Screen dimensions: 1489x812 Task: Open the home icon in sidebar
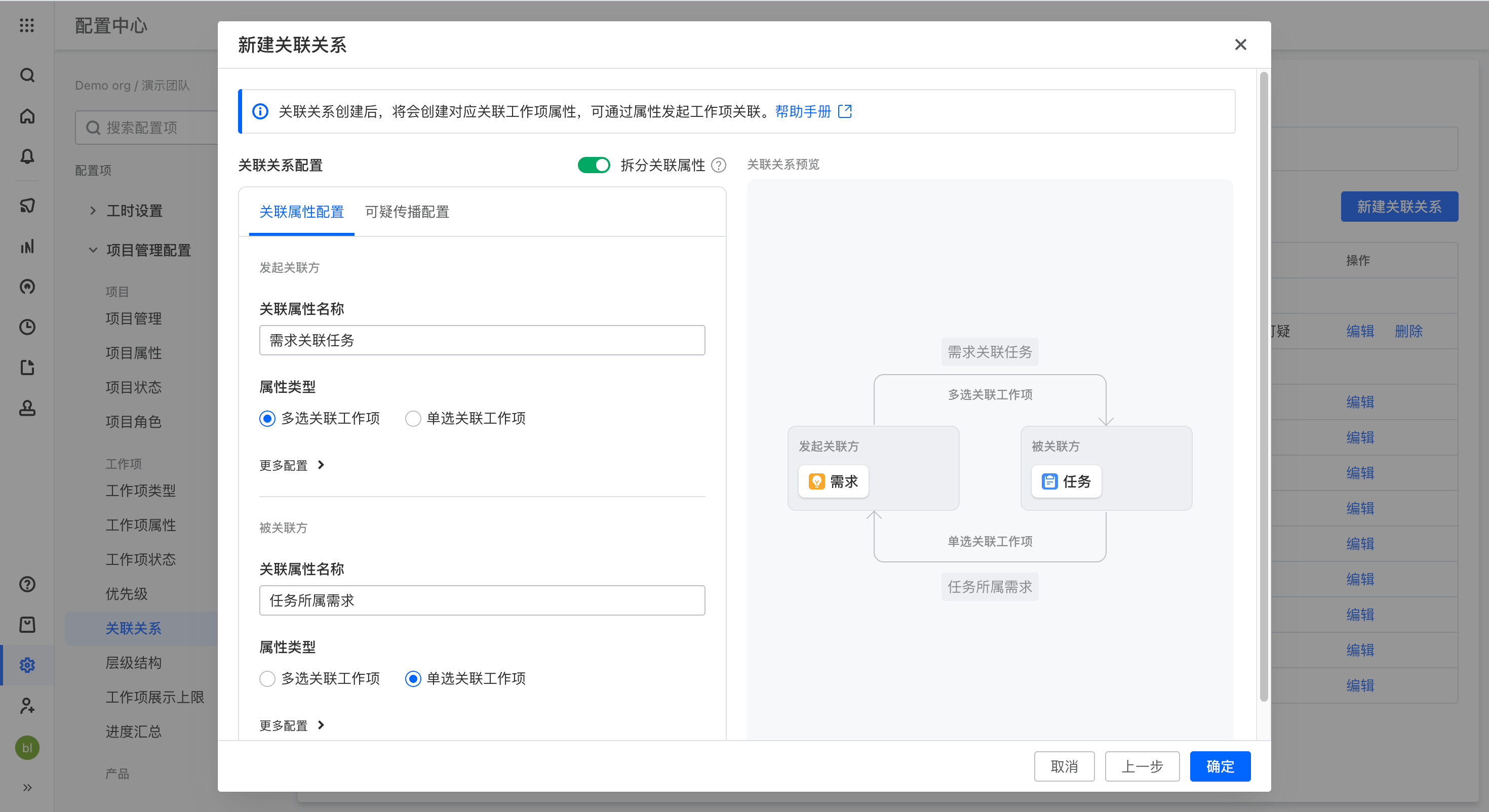26,116
